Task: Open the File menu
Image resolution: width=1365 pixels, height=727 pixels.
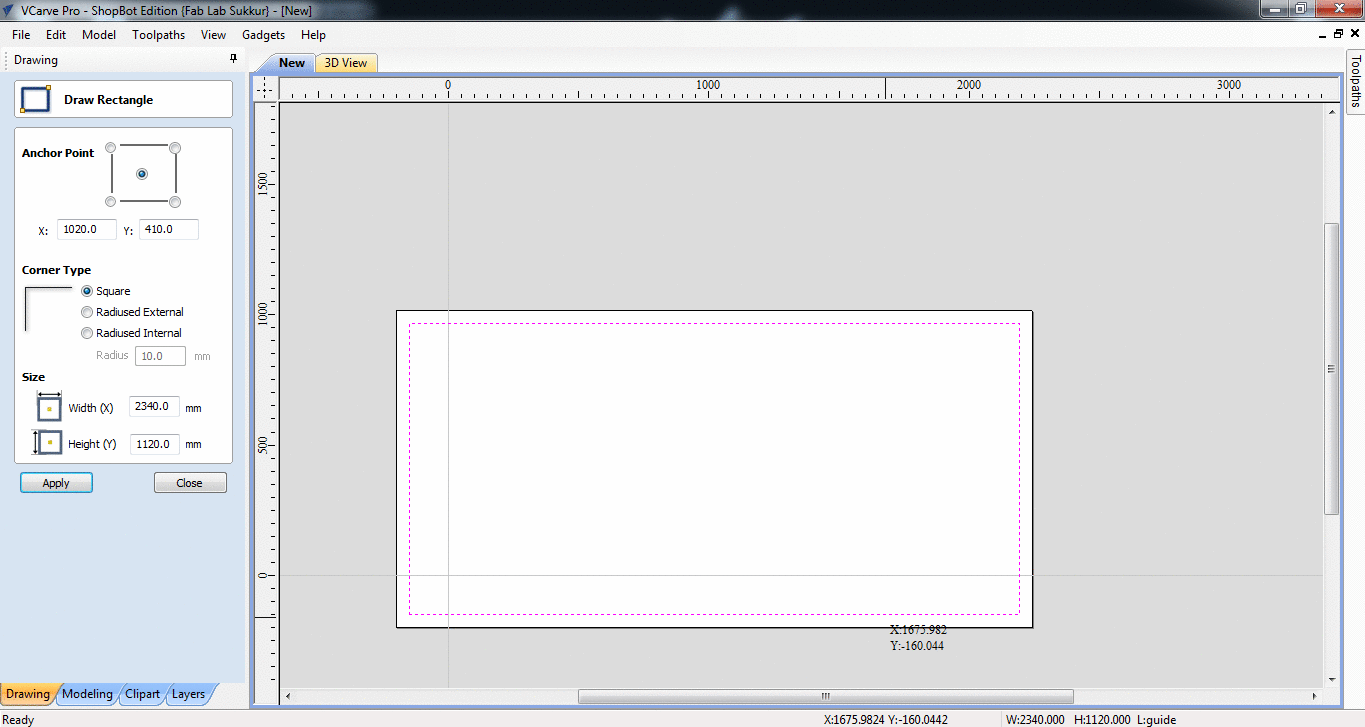Action: click(21, 34)
